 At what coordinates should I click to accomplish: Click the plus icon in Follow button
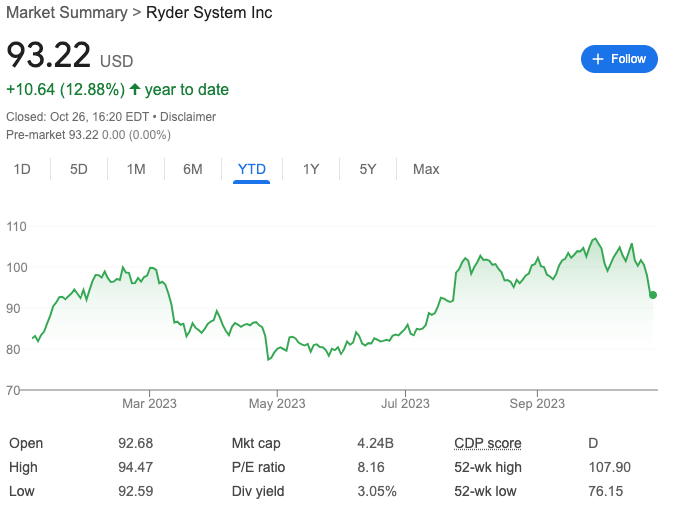[x=598, y=59]
